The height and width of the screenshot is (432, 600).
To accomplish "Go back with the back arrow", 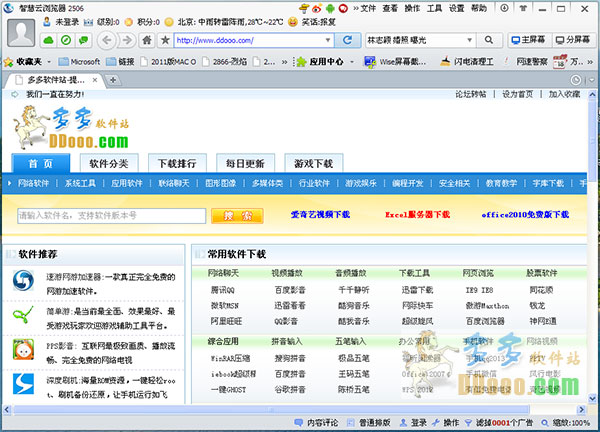I will click(x=107, y=40).
